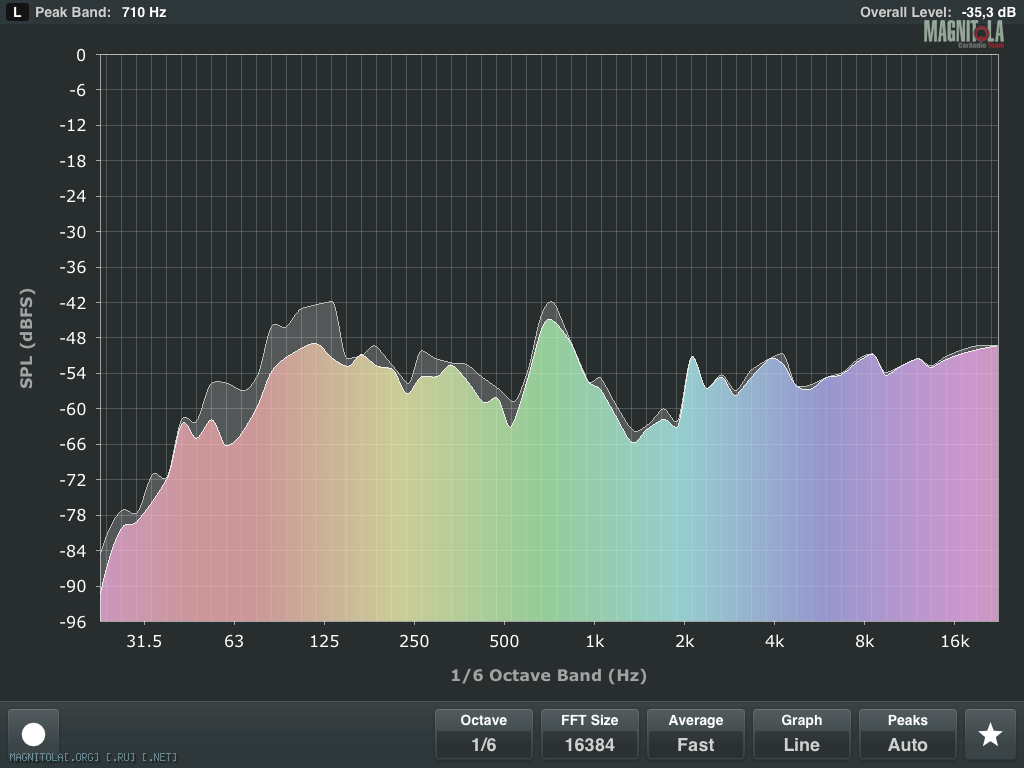Switch the Graph Line display mode
Image resolution: width=1024 pixels, height=768 pixels.
coord(801,734)
